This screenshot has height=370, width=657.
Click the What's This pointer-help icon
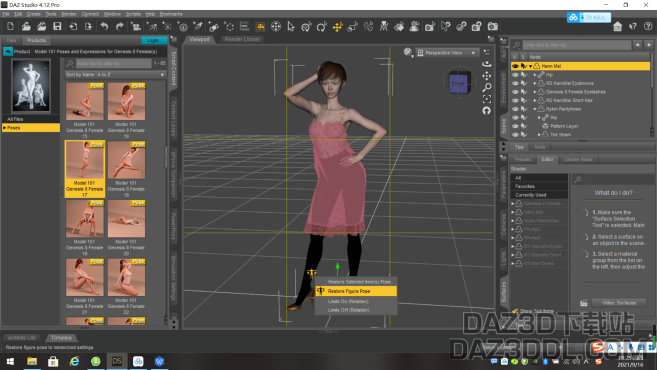[632, 27]
